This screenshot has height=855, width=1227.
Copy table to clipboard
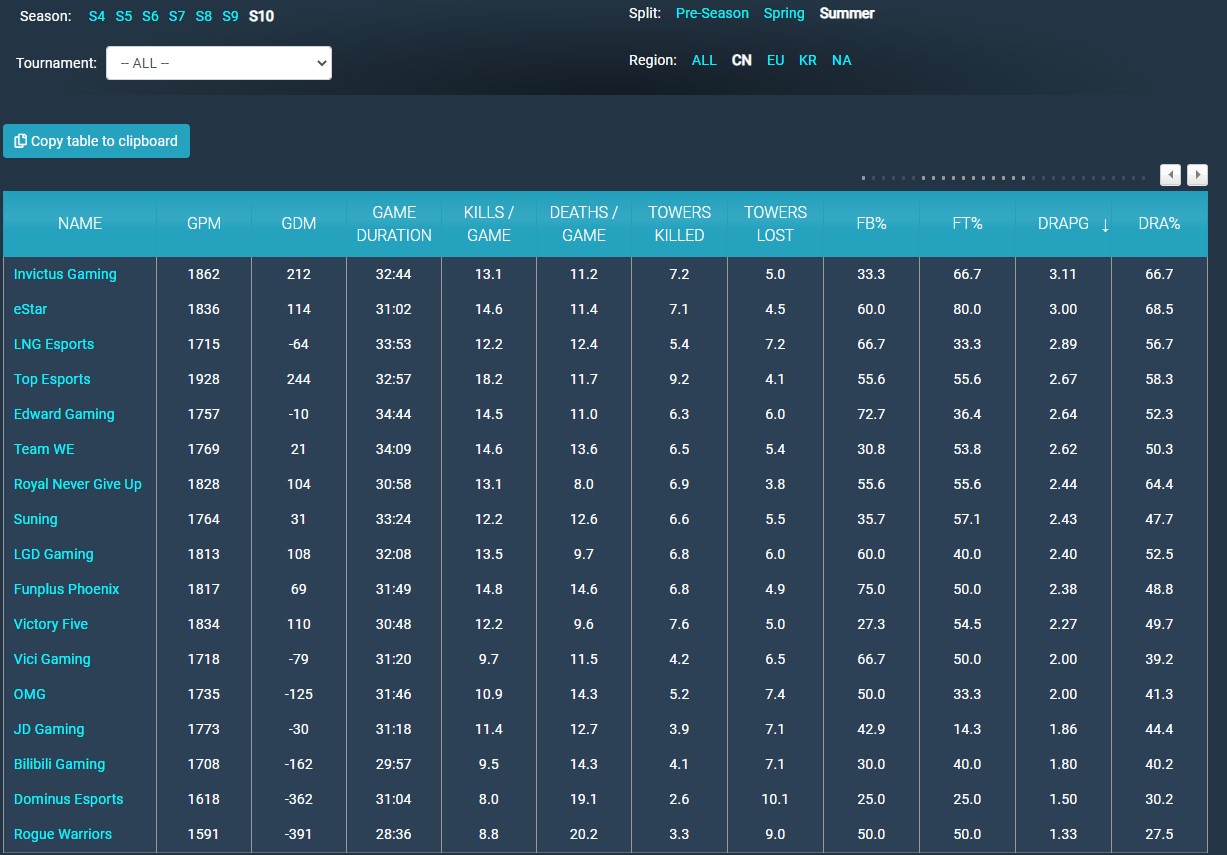click(x=97, y=141)
